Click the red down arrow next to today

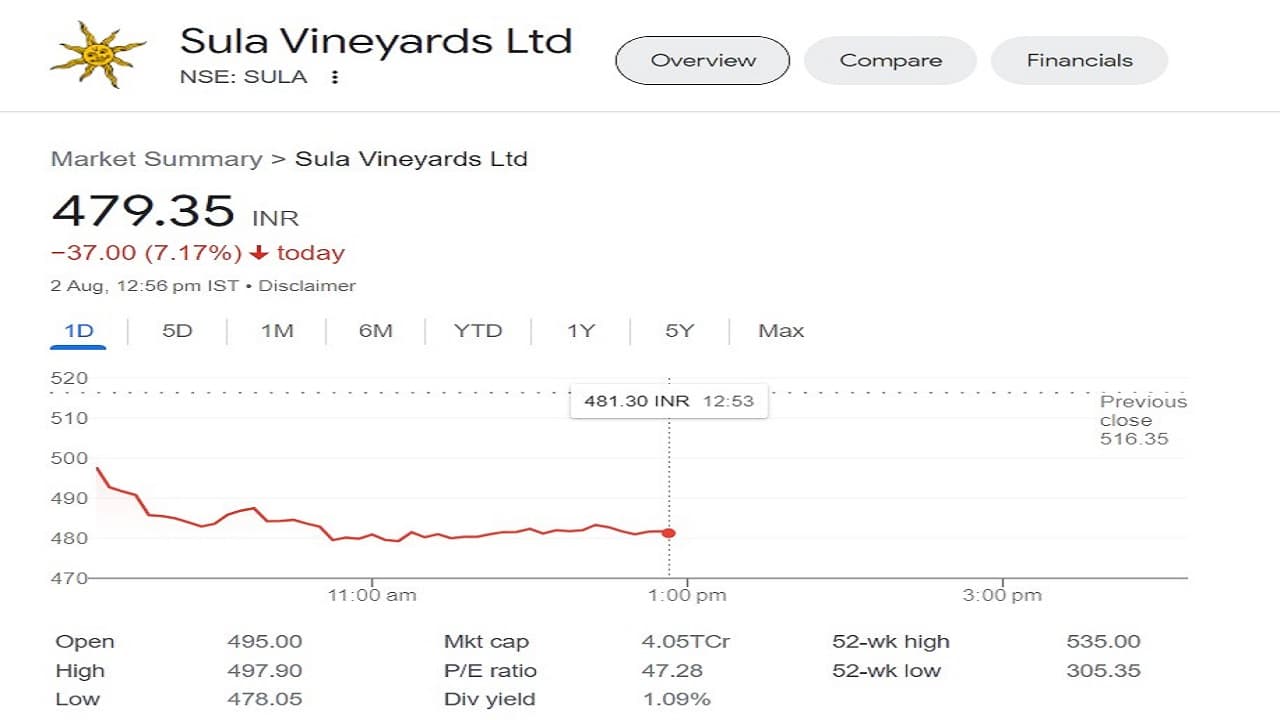[x=259, y=253]
